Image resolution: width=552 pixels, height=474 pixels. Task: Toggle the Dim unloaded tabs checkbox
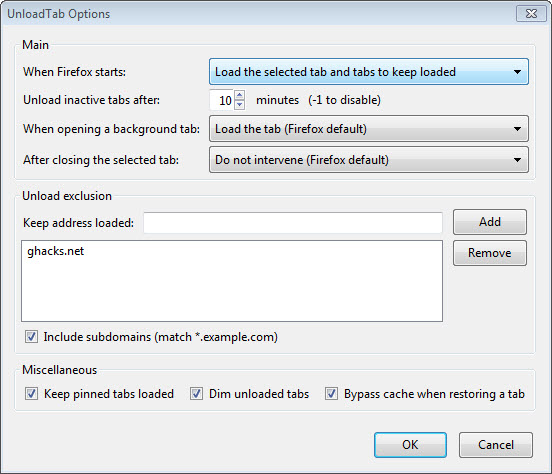(x=196, y=393)
